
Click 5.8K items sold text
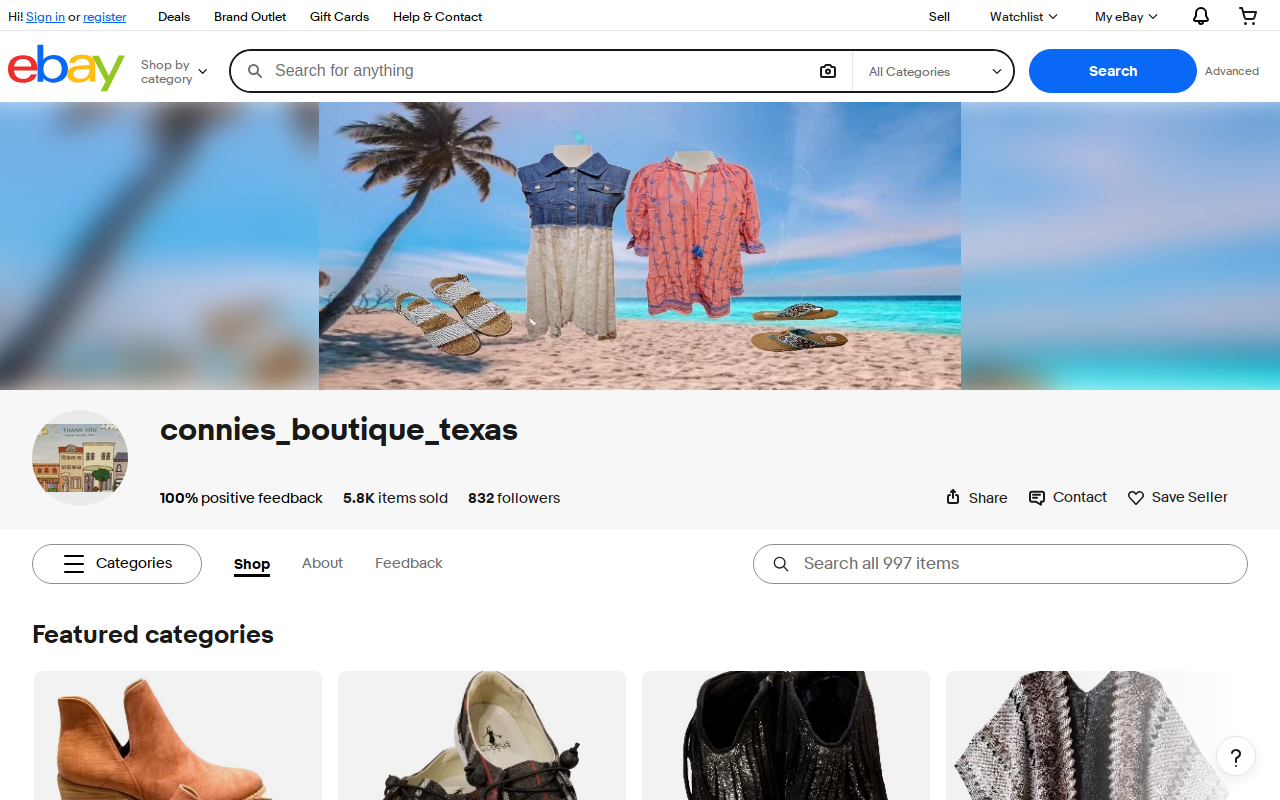395,498
